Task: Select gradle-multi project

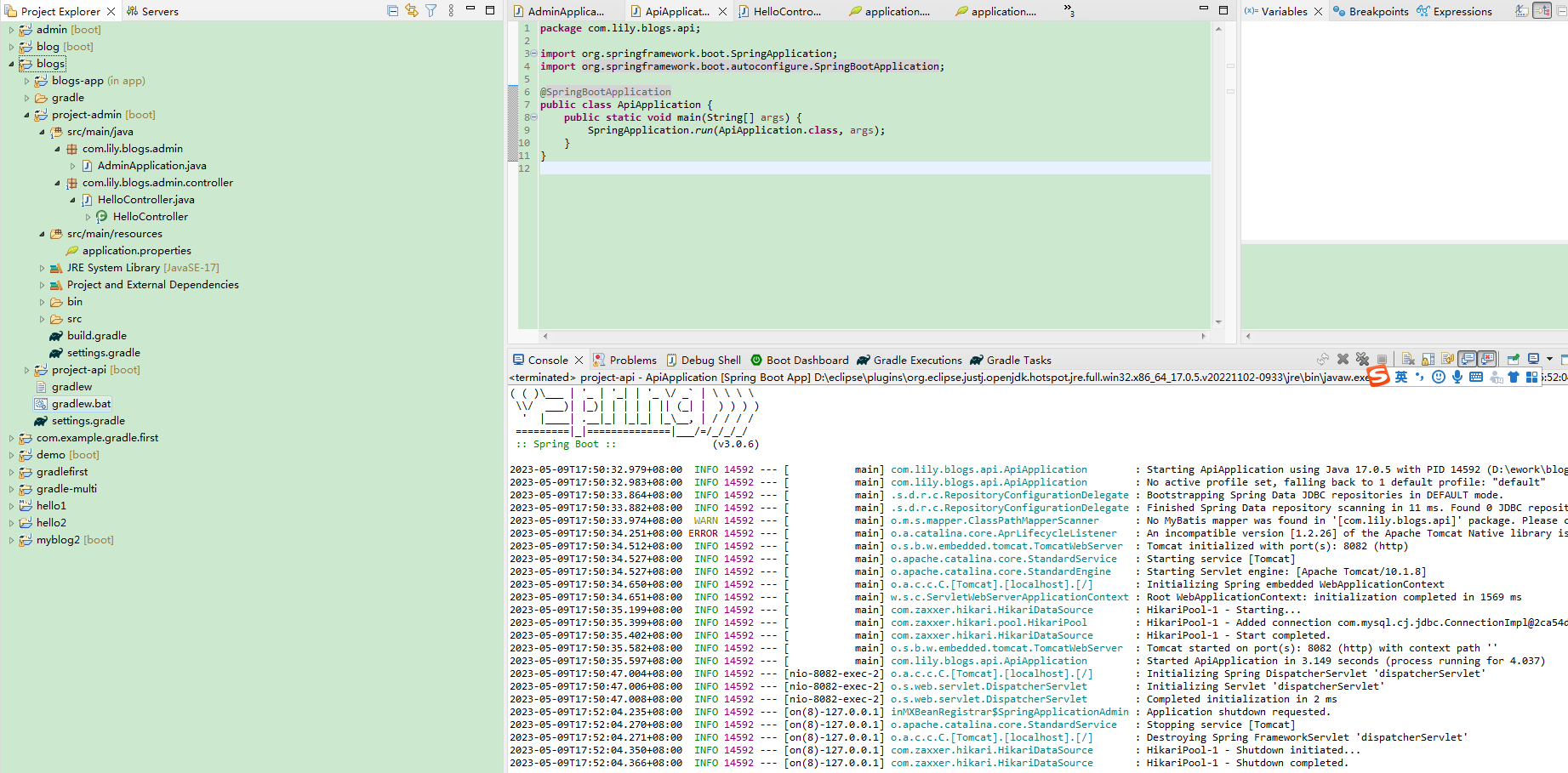Action: (66, 489)
